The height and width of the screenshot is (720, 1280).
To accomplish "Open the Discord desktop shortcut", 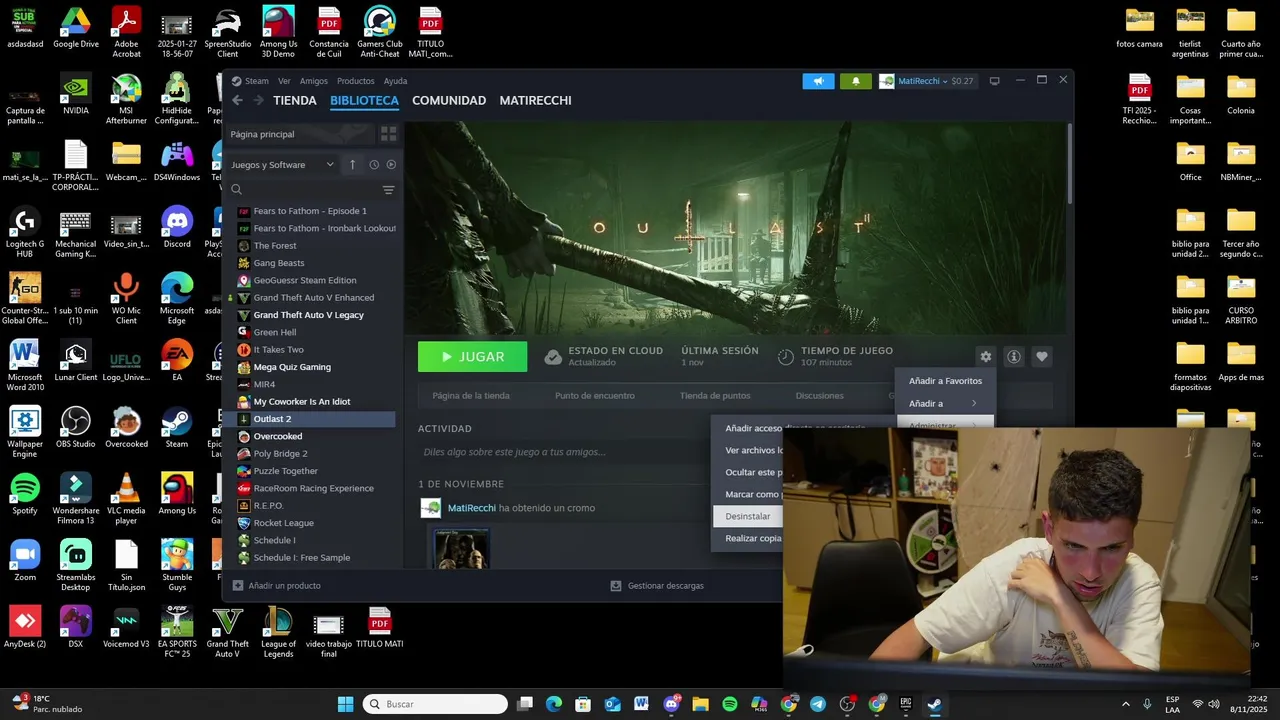I will (177, 228).
